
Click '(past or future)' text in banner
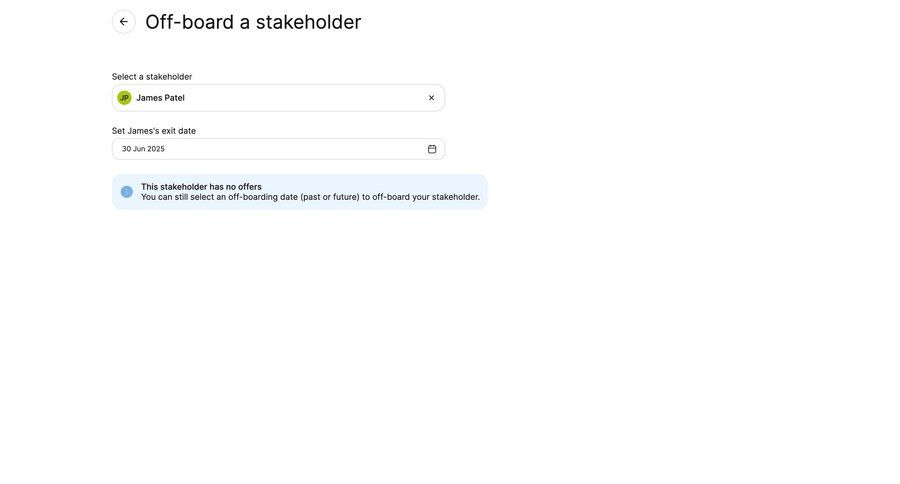329,197
